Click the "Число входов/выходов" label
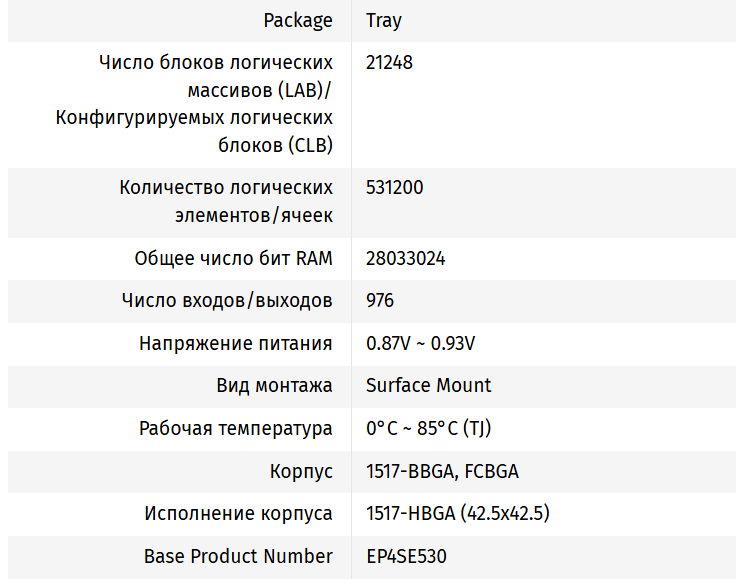Screen dimensions: 736x584 point(227,300)
